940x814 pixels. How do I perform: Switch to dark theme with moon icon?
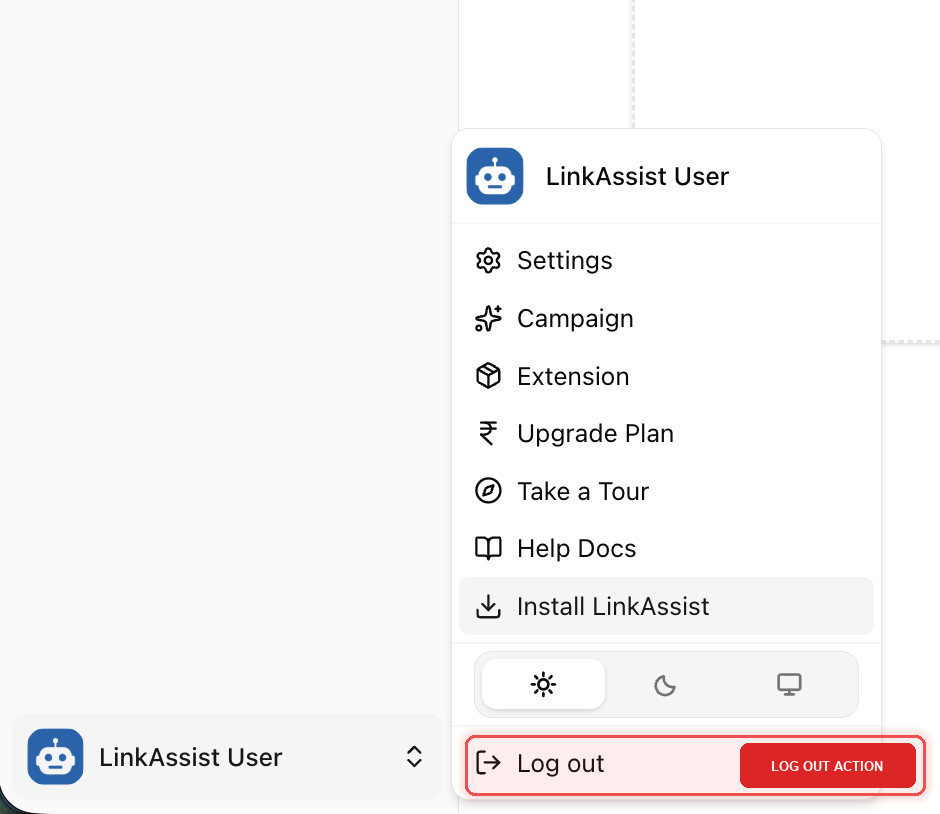pyautogui.click(x=665, y=685)
